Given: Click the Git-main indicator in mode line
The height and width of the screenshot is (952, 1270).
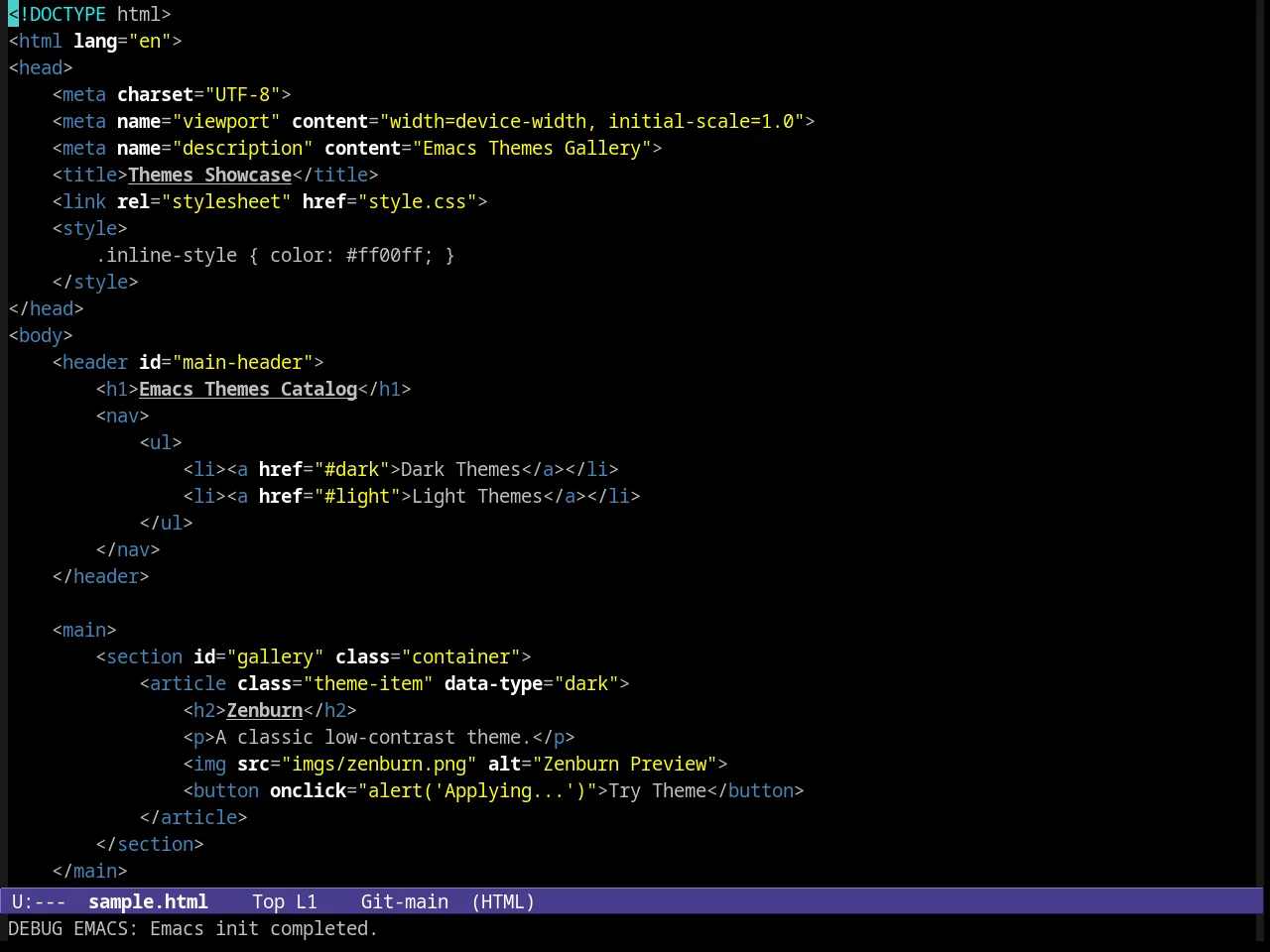Looking at the screenshot, I should 405,901.
